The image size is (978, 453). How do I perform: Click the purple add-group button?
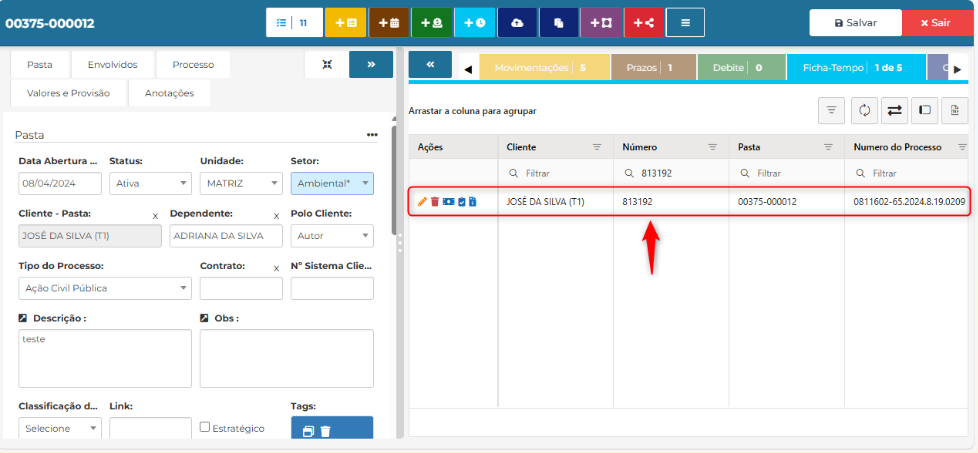[601, 22]
